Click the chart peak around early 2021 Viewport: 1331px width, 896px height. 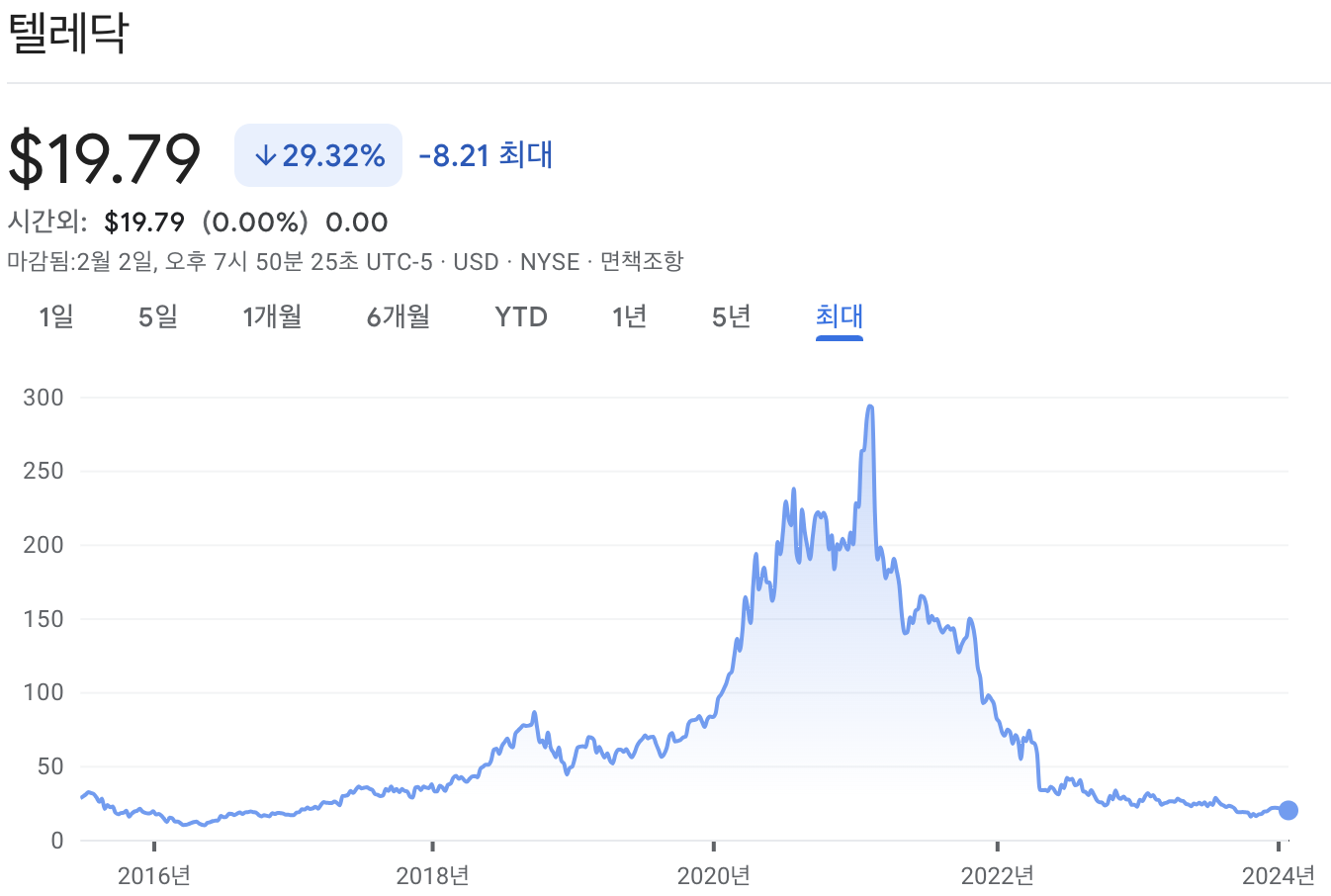(869, 407)
